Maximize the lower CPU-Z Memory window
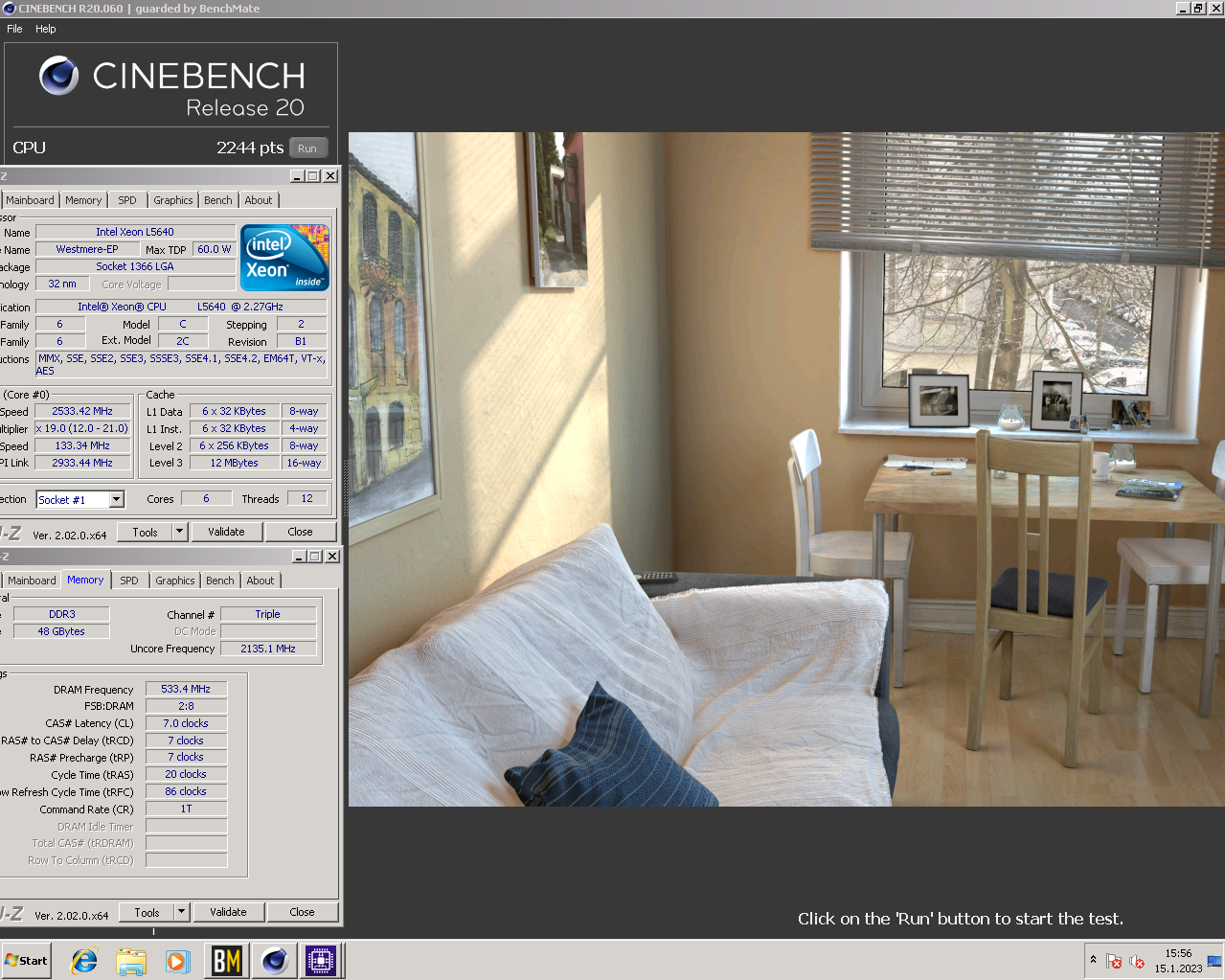The width and height of the screenshot is (1225, 980). 315,557
